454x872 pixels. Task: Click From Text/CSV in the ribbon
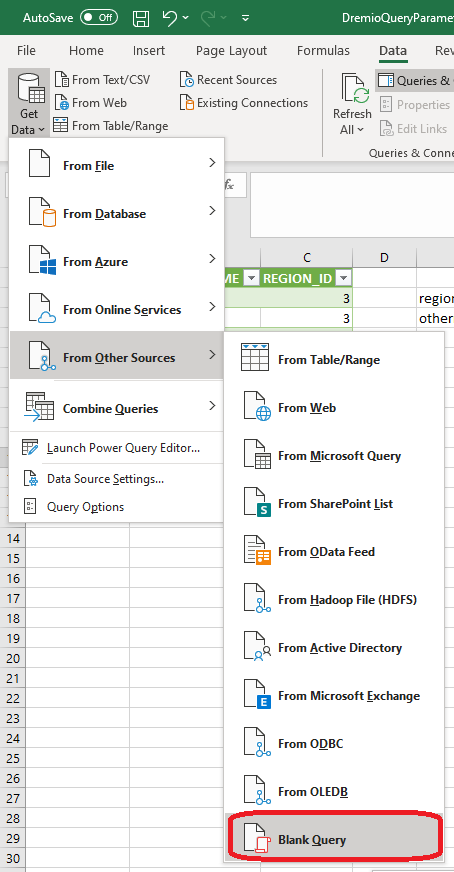tap(103, 80)
